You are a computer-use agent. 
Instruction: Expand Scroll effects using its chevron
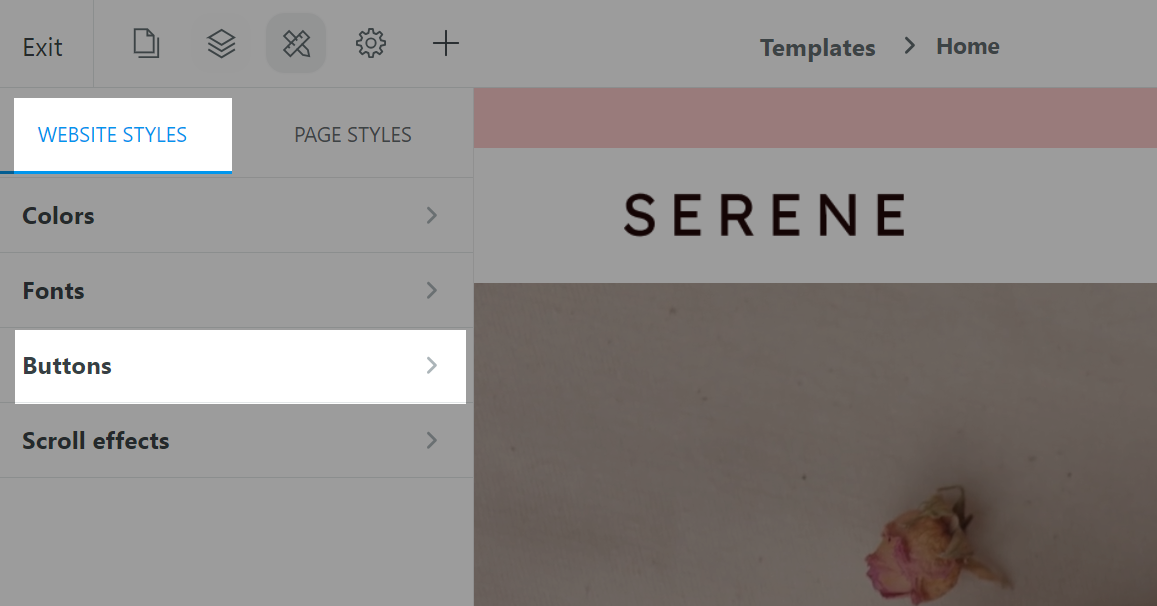[x=432, y=441]
